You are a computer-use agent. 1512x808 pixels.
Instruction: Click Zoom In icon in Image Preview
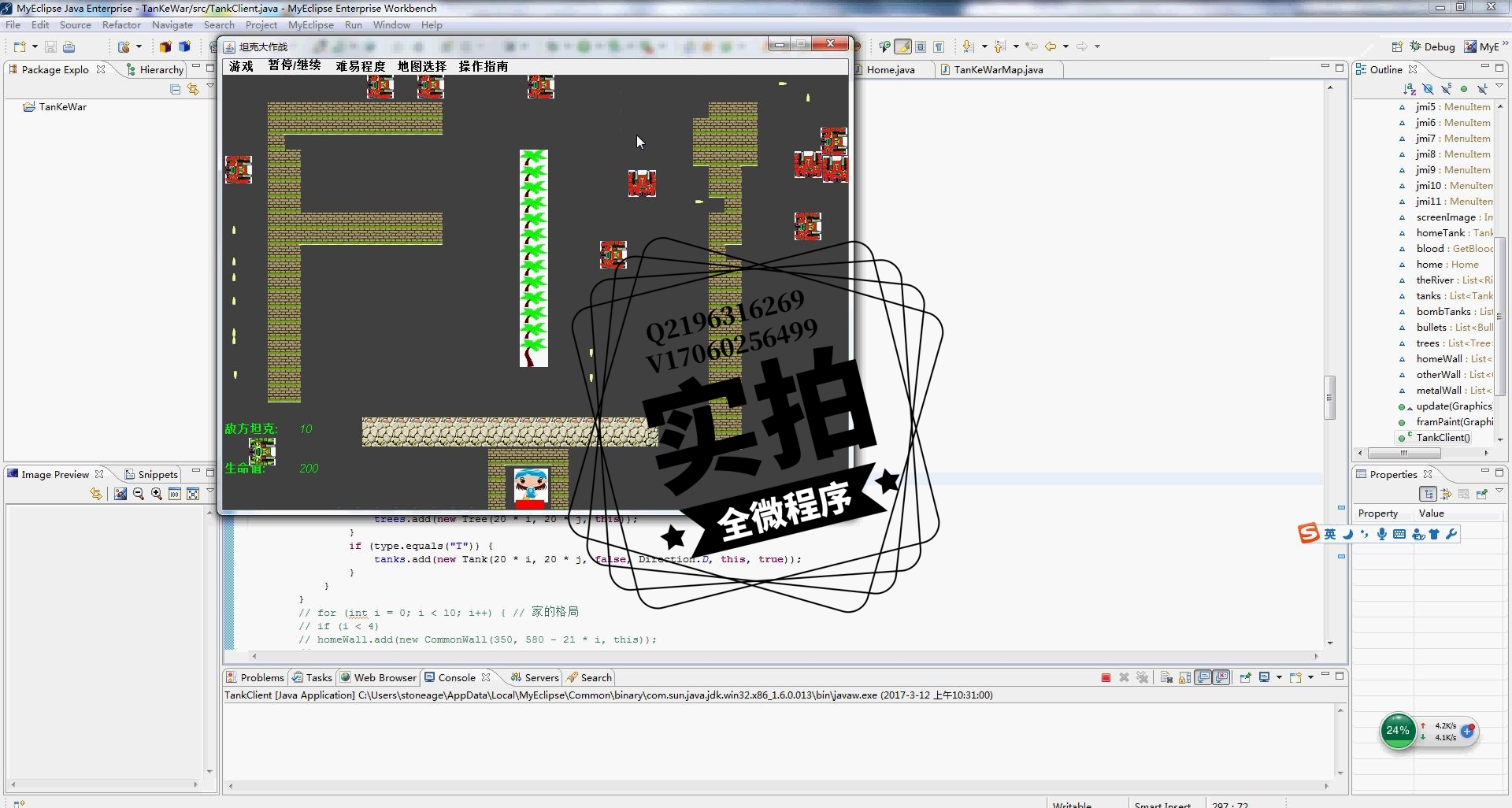pyautogui.click(x=157, y=495)
